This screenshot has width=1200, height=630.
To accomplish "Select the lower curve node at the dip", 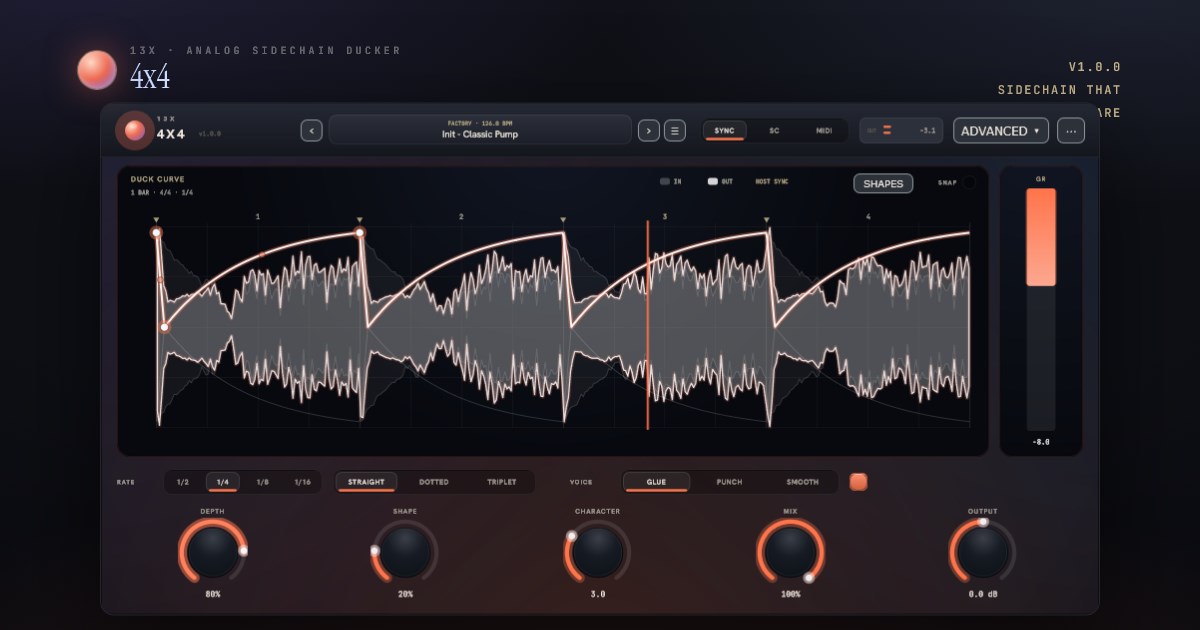I will coord(164,327).
